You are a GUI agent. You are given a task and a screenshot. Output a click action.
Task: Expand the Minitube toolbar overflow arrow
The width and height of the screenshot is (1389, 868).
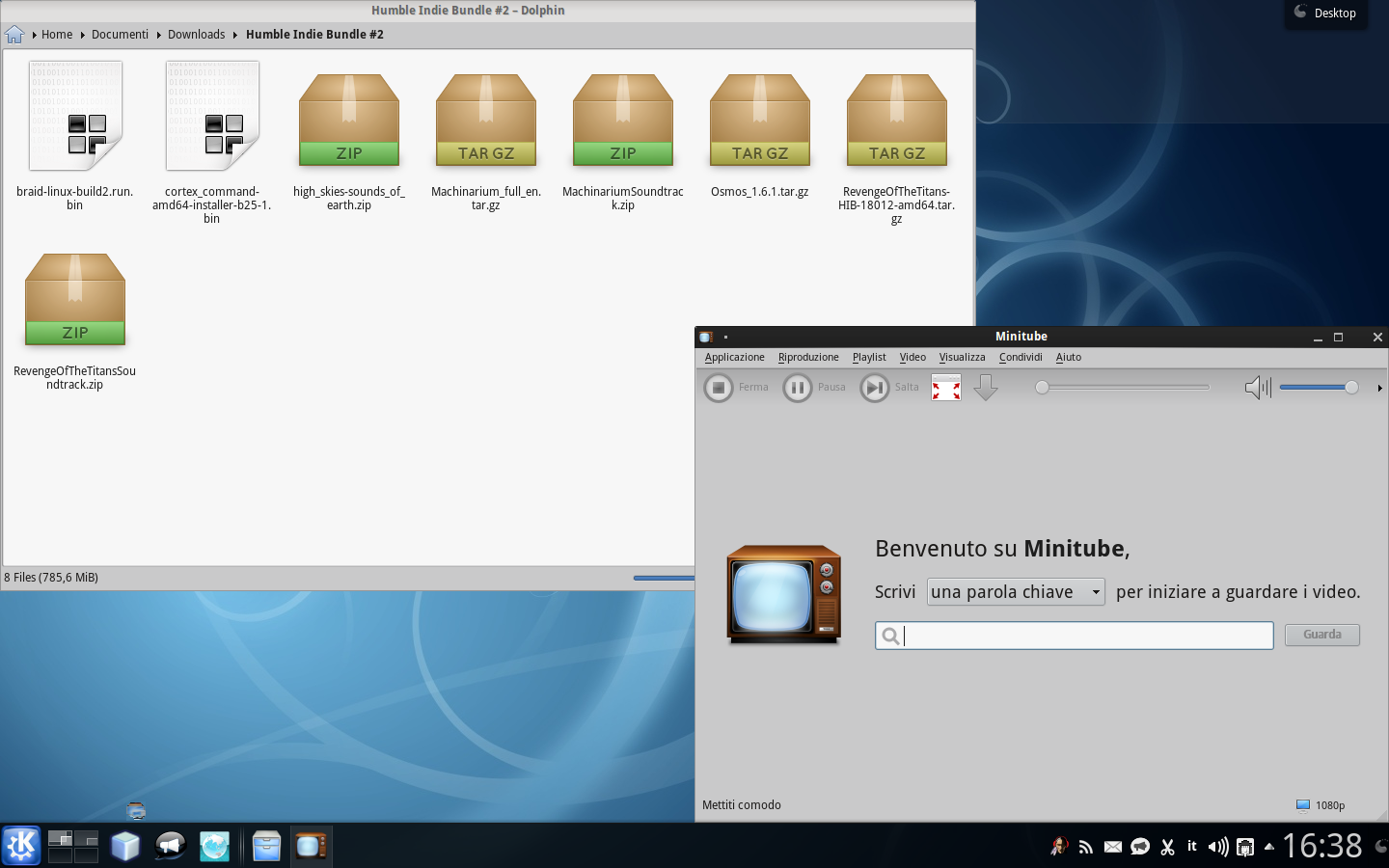[x=1380, y=388]
